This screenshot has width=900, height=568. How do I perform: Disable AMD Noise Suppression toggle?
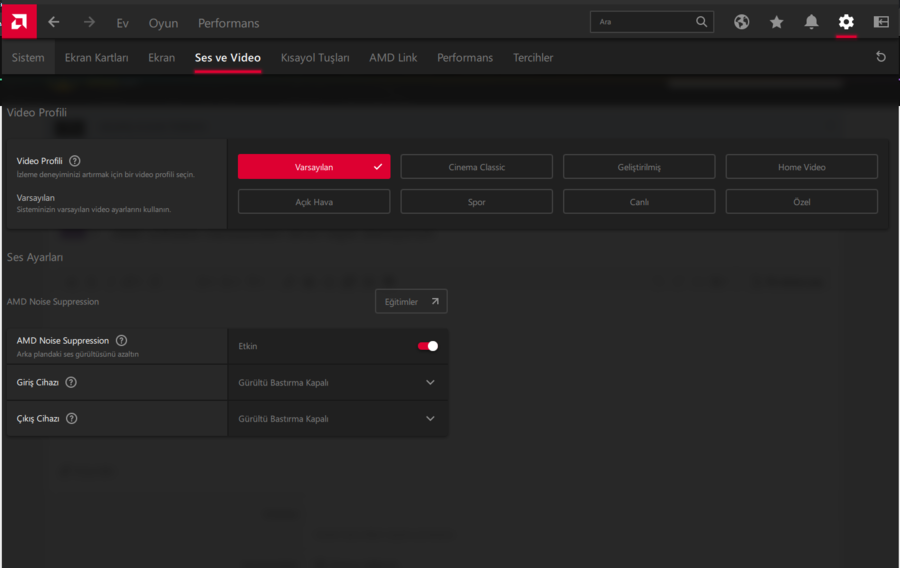428,346
